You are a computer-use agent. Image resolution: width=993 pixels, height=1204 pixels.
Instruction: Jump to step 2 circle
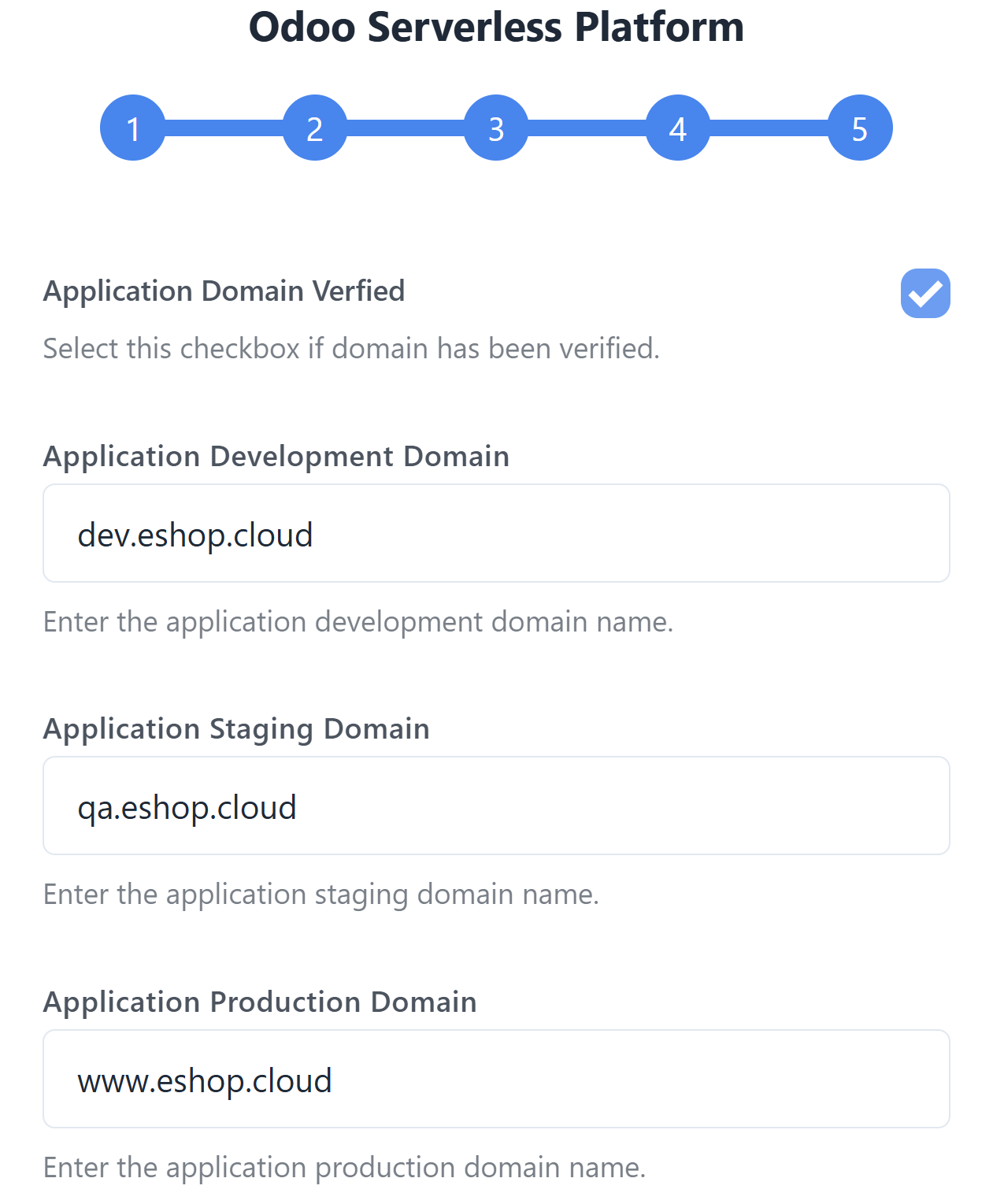(315, 128)
